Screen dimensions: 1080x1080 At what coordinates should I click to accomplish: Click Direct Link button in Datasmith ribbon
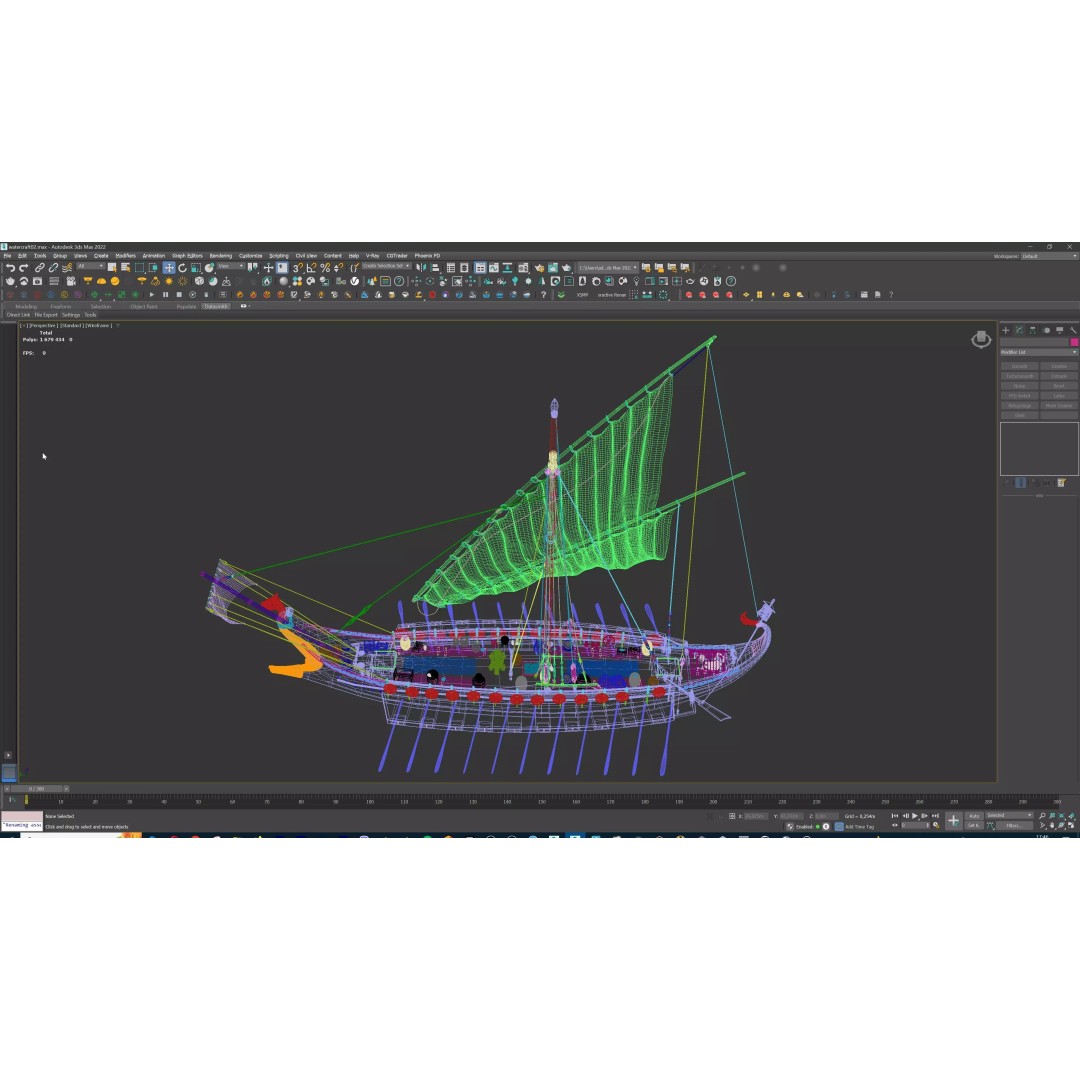19,315
